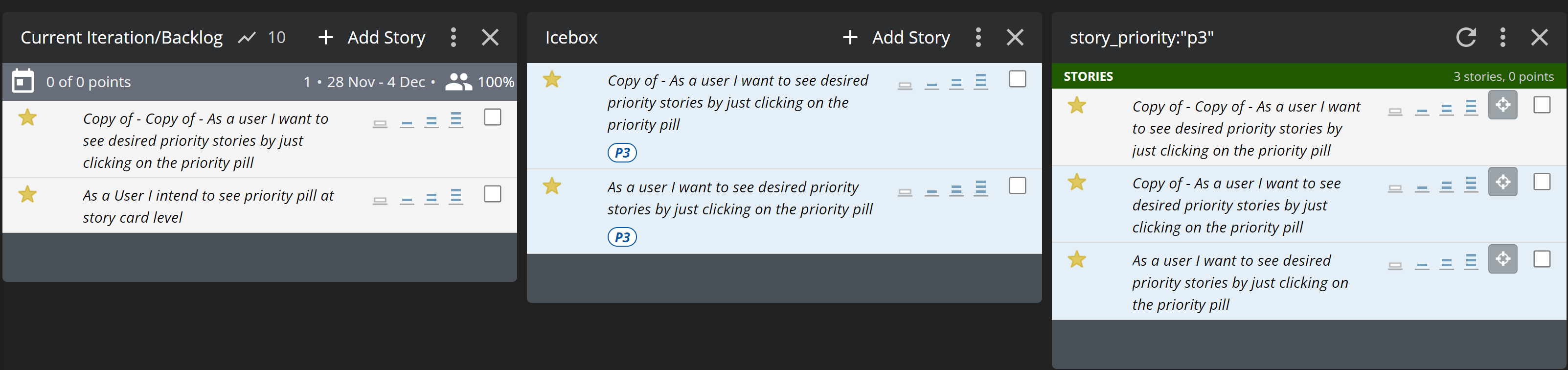Refresh the story_priority p3 search panel
This screenshot has height=370, width=1568.
pos(1466,38)
